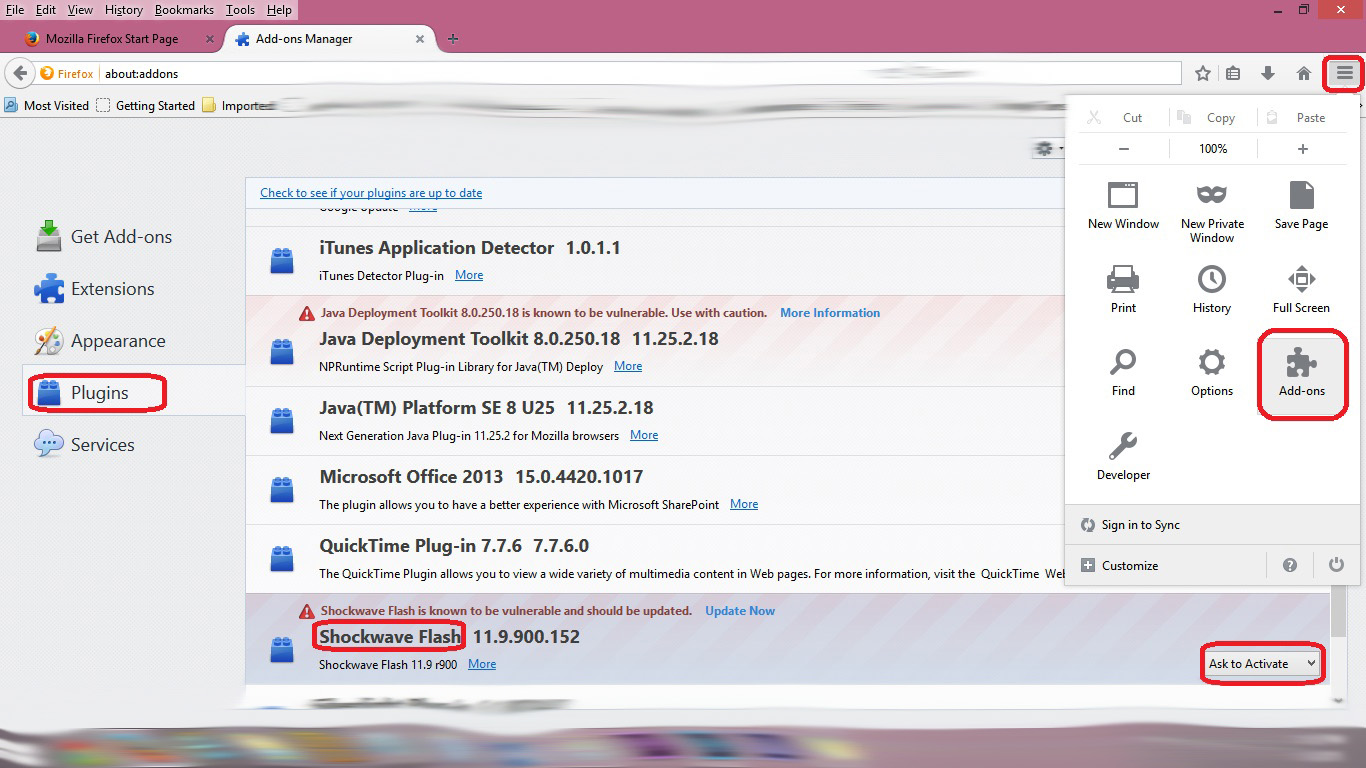Click Update Now for Shockwave Flash
Viewport: 1366px width, 768px height.
coord(740,611)
